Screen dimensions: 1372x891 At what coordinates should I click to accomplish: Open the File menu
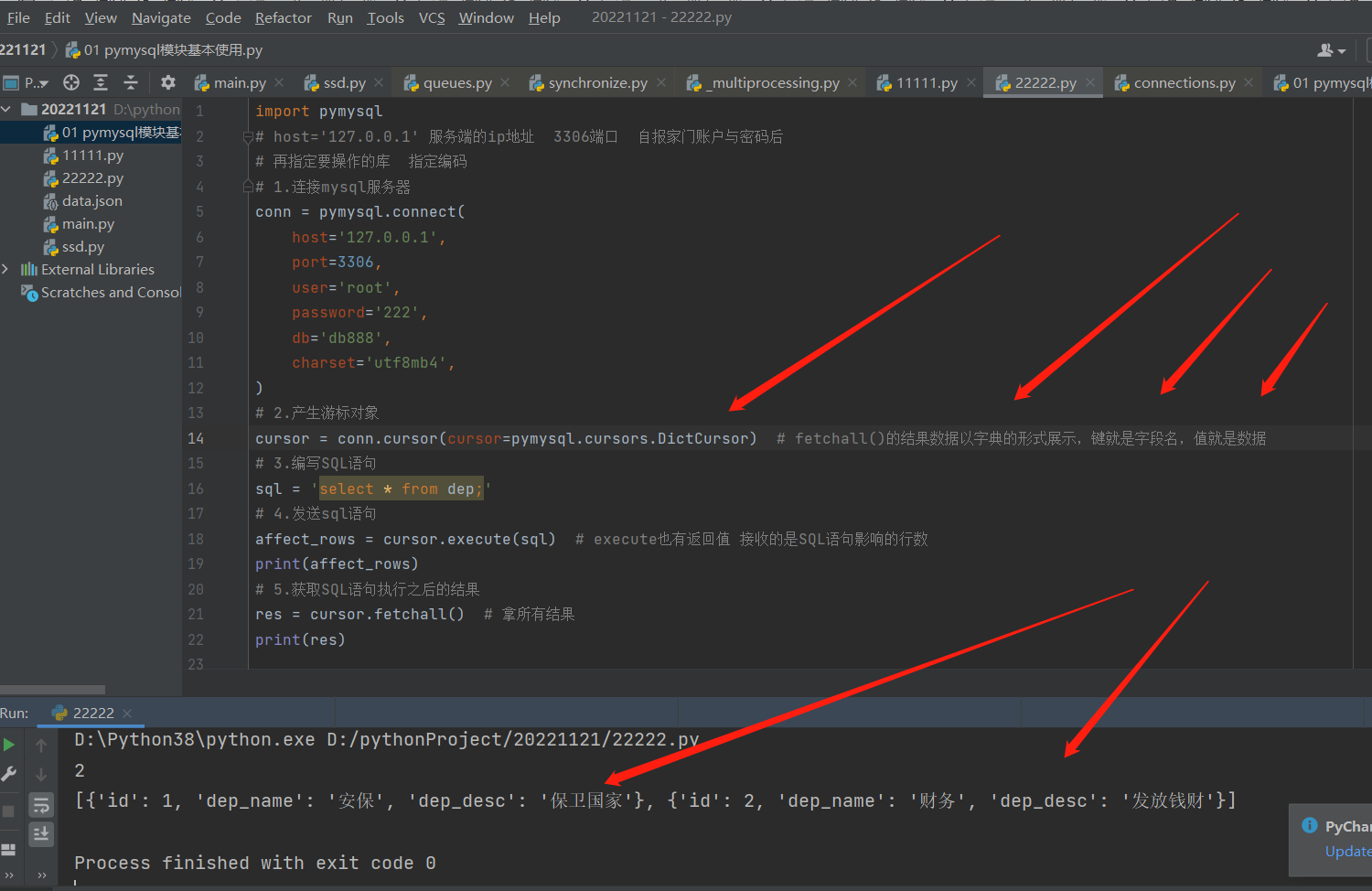pos(18,17)
